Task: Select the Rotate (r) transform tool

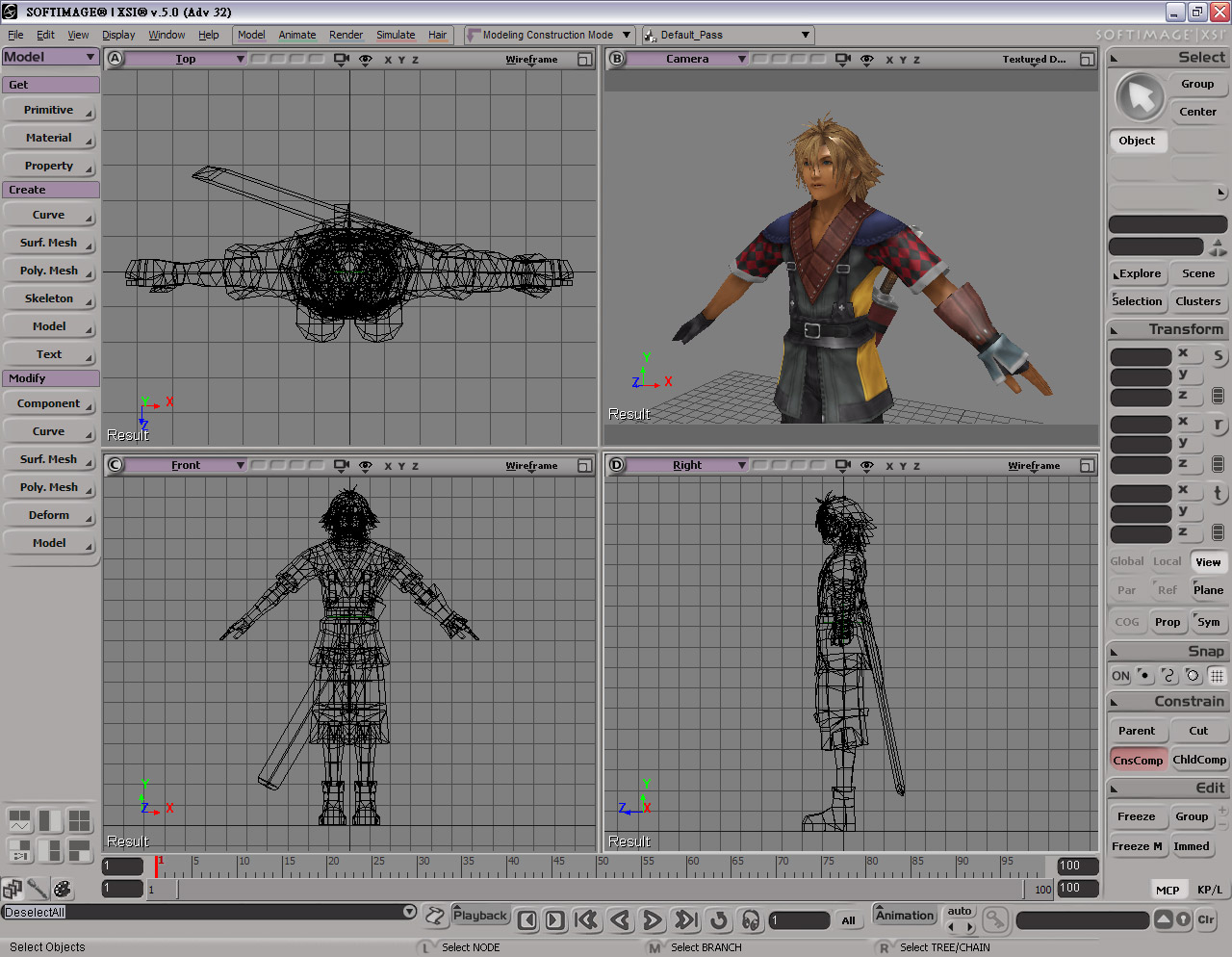Action: point(1218,425)
